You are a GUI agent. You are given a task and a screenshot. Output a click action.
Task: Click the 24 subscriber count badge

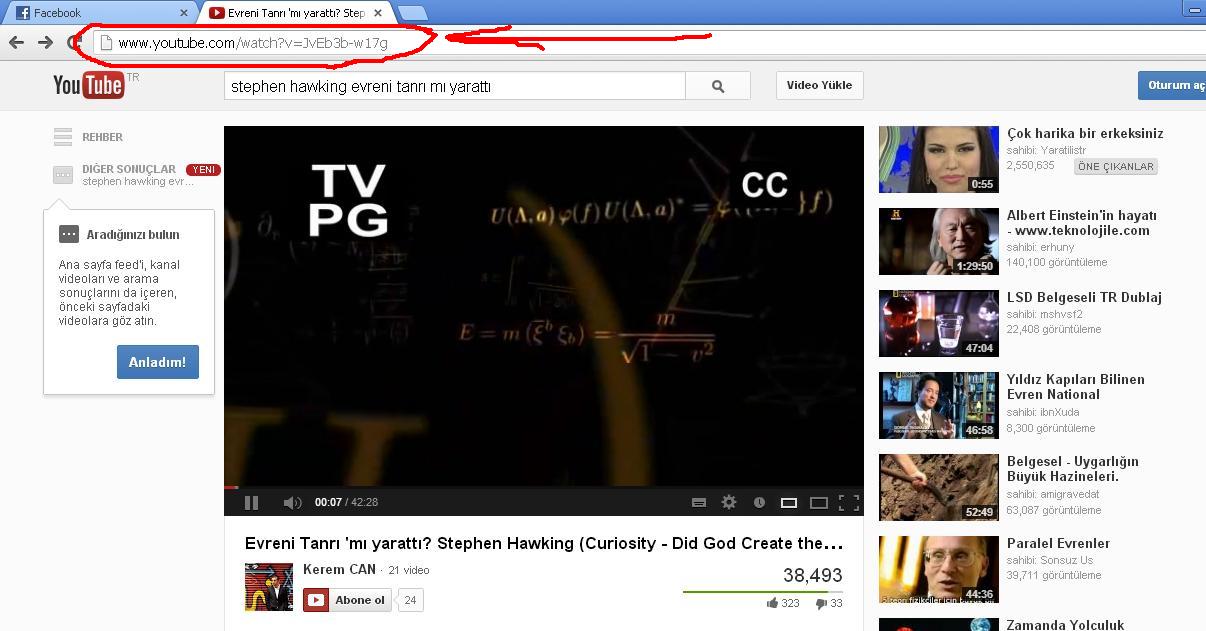click(x=410, y=600)
